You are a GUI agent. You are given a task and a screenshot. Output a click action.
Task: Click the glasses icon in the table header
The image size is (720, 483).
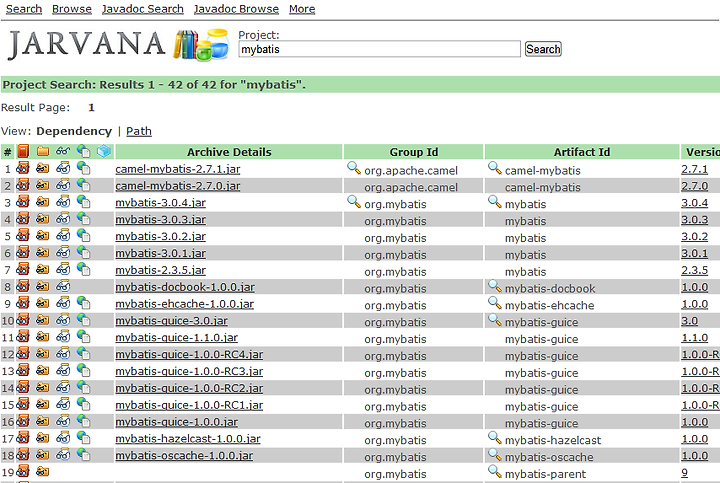[x=63, y=151]
